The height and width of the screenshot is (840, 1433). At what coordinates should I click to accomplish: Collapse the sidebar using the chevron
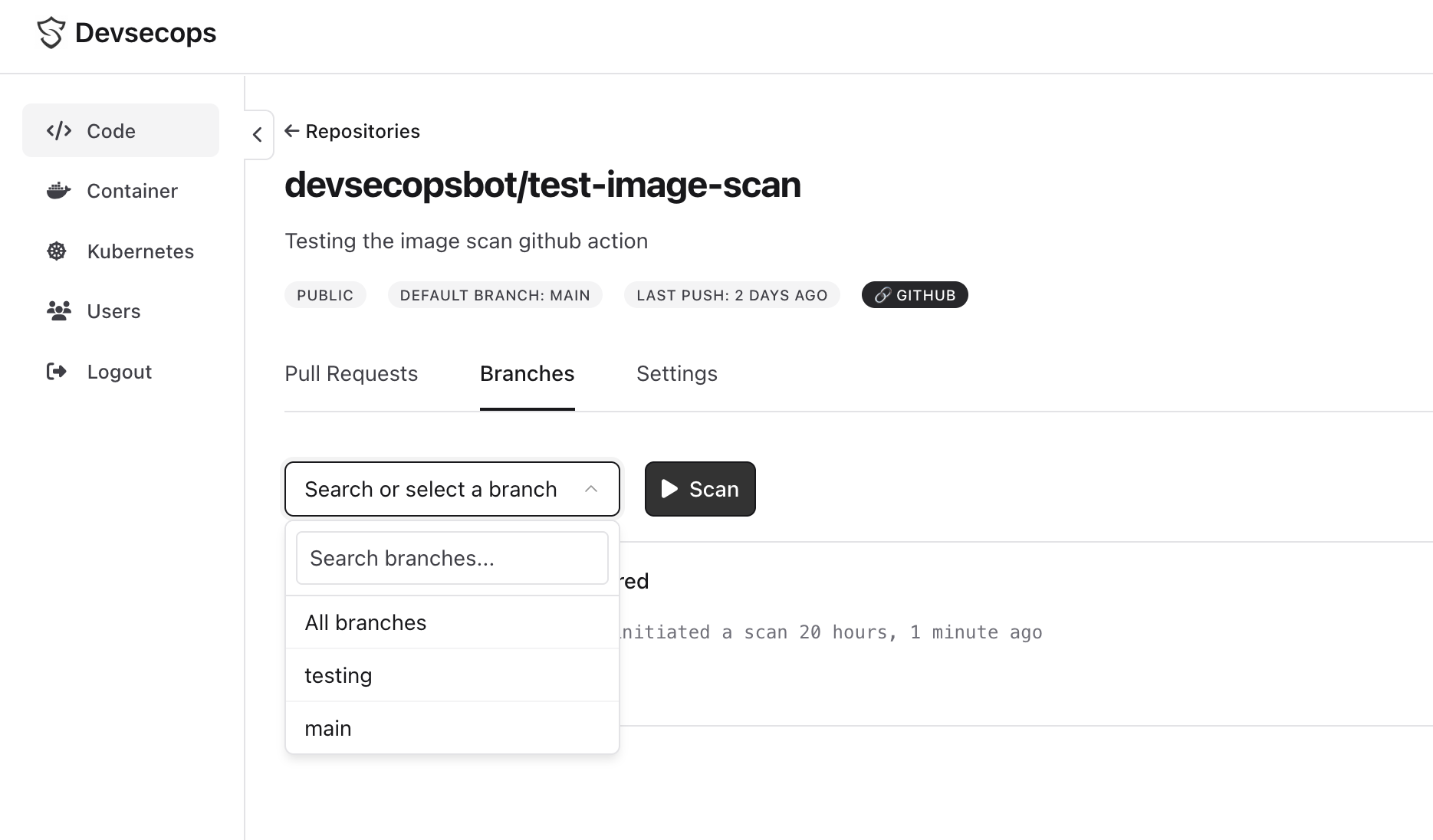coord(258,135)
